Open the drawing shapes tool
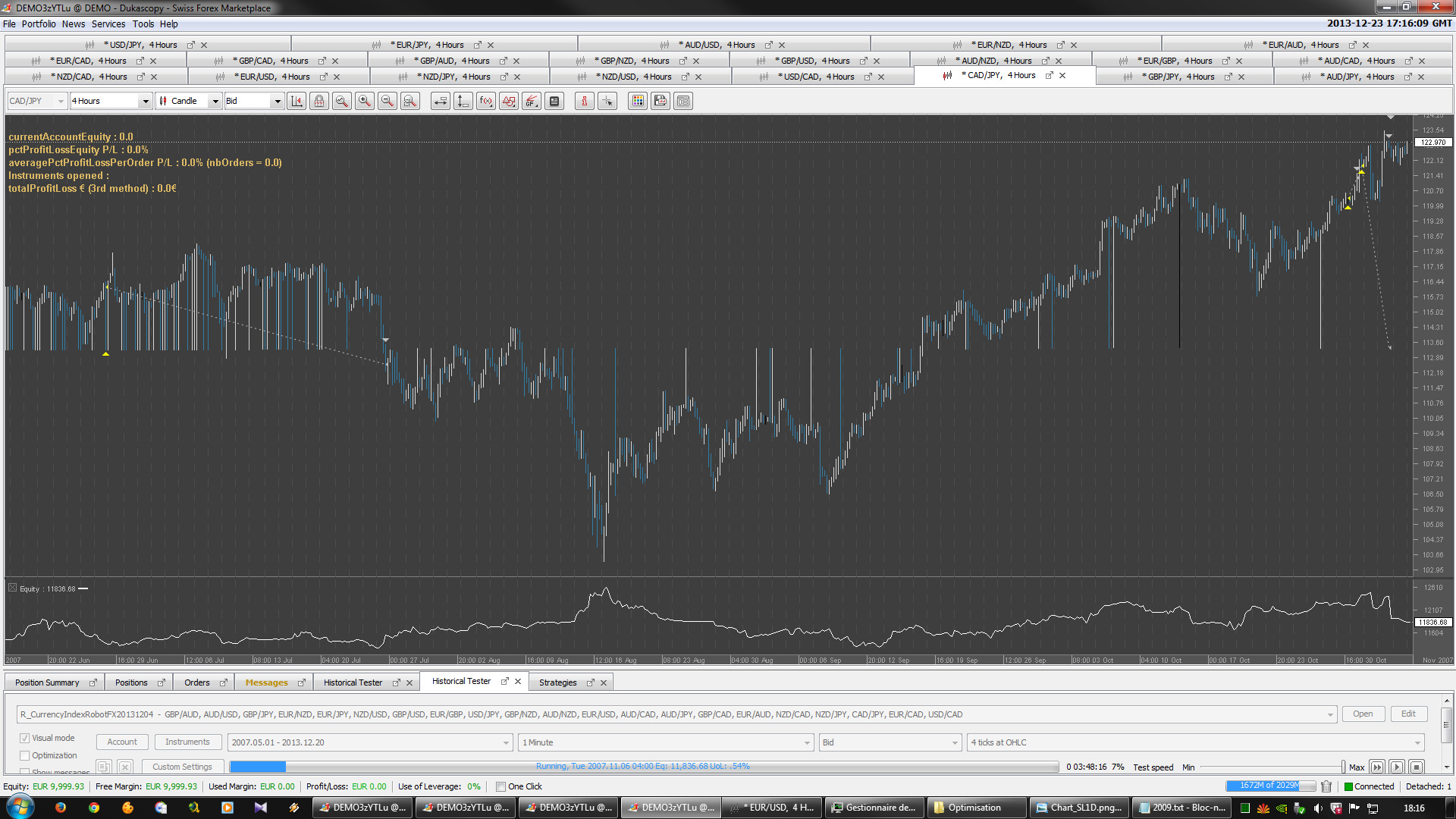The width and height of the screenshot is (1456, 819). [x=509, y=101]
